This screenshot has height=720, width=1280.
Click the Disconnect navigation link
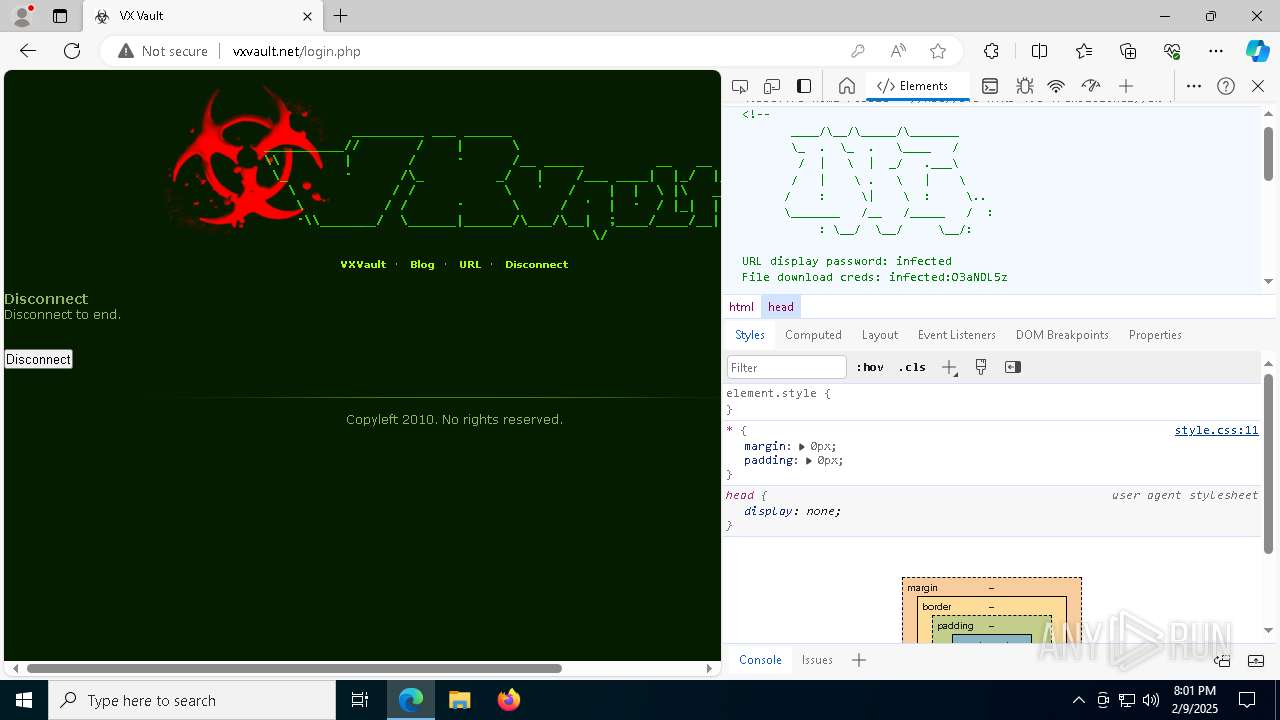point(536,265)
